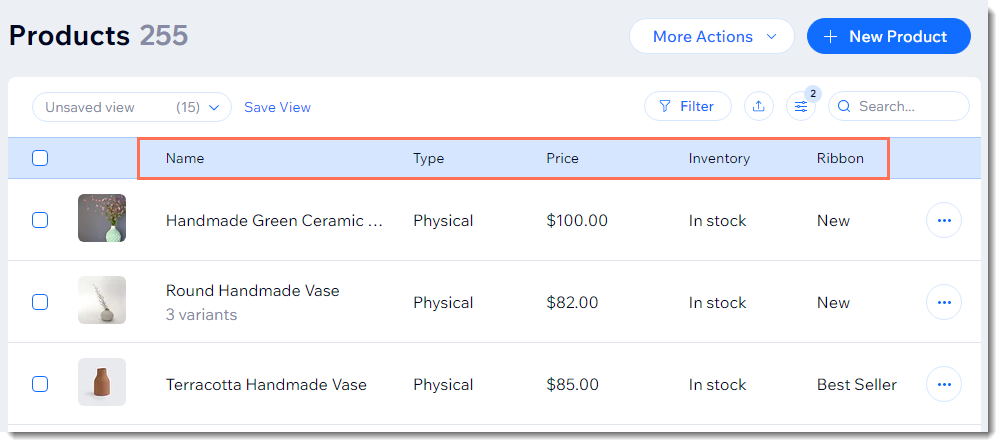1003x447 pixels.
Task: Open more options for Round Handmade Vase
Action: (x=944, y=302)
